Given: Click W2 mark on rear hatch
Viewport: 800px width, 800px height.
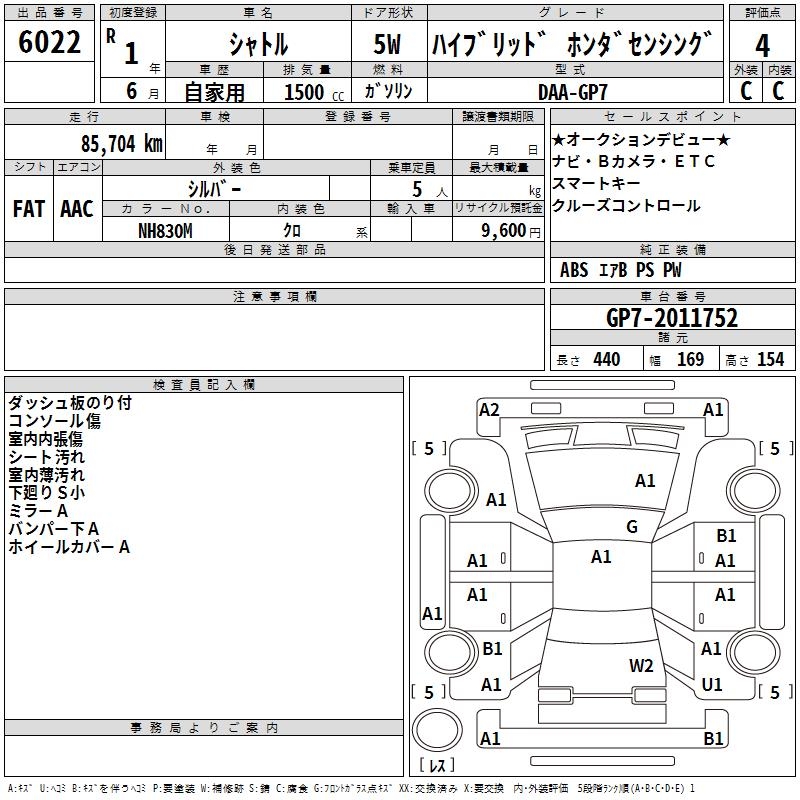Looking at the screenshot, I should [x=641, y=666].
